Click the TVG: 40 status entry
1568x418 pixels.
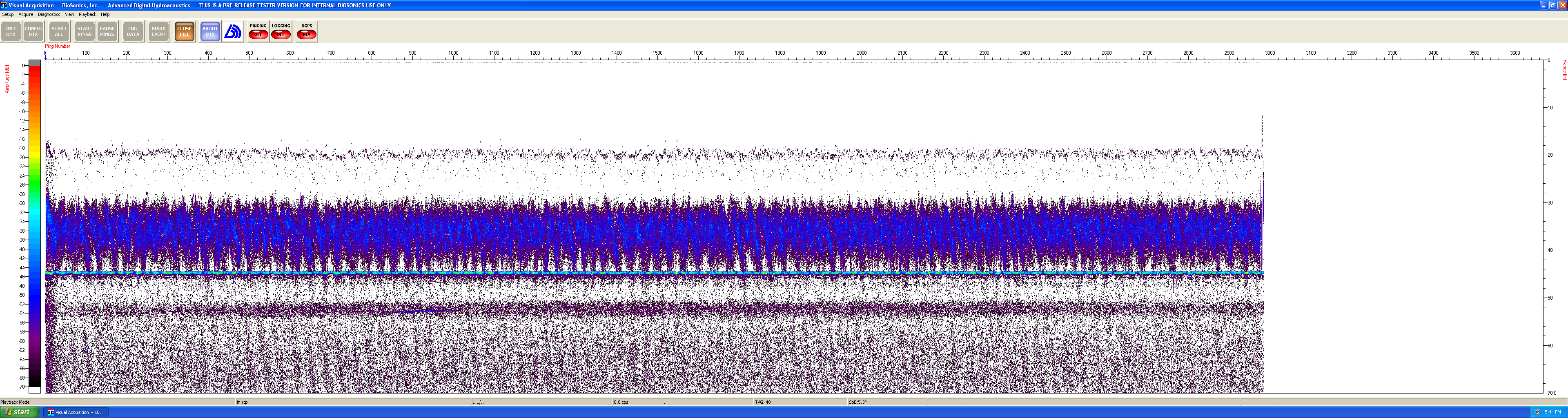(763, 402)
